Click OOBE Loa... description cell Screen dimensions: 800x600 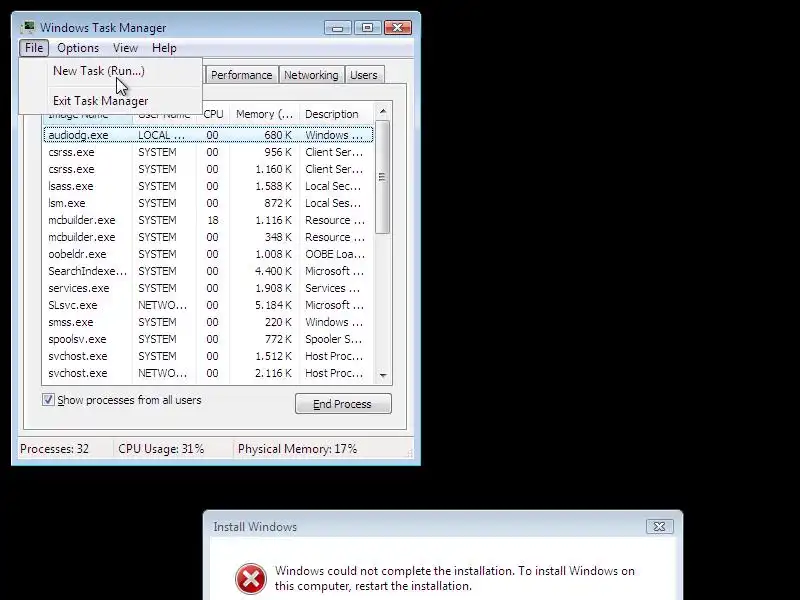click(x=335, y=254)
